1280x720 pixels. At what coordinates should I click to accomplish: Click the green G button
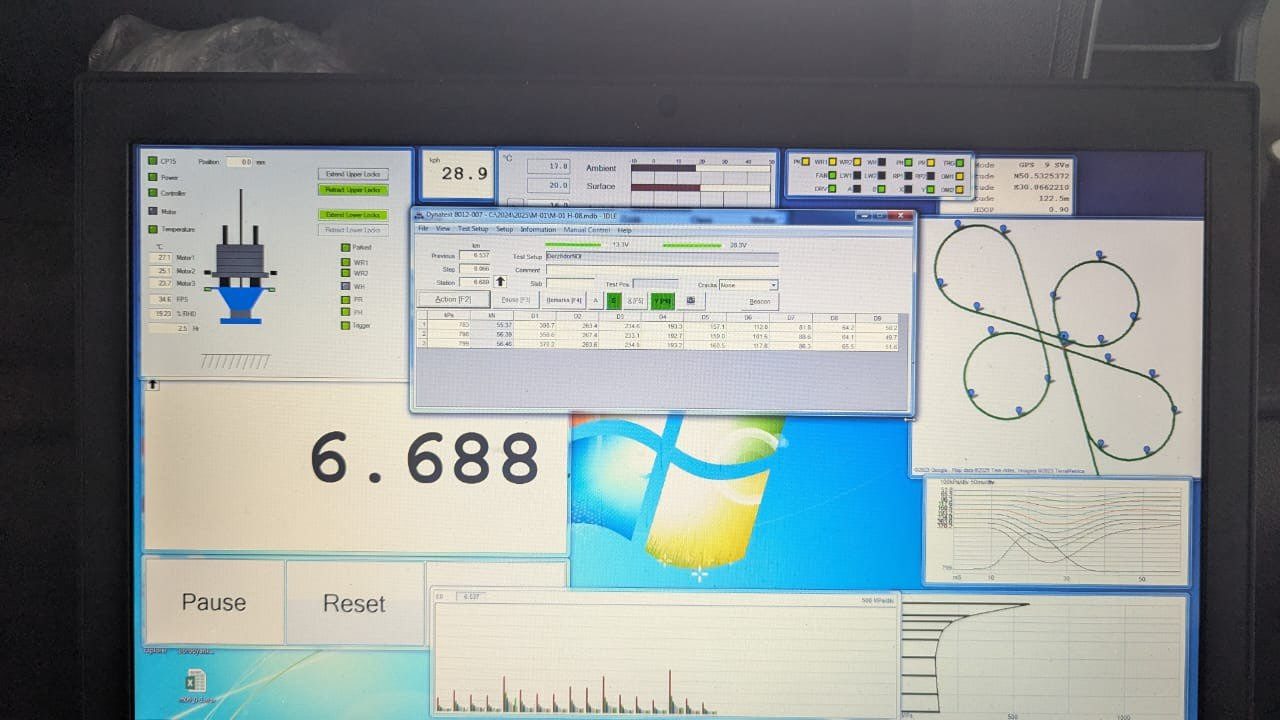click(615, 300)
